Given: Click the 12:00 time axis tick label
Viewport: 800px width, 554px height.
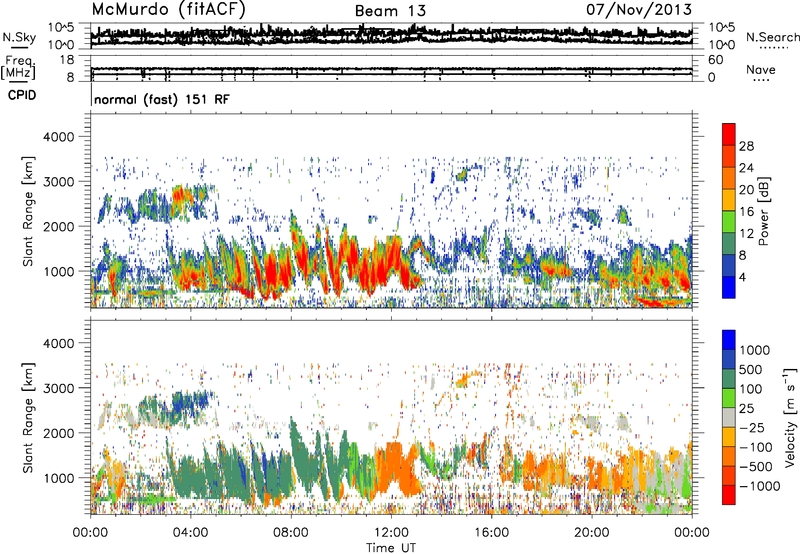Looking at the screenshot, I should click(x=391, y=533).
